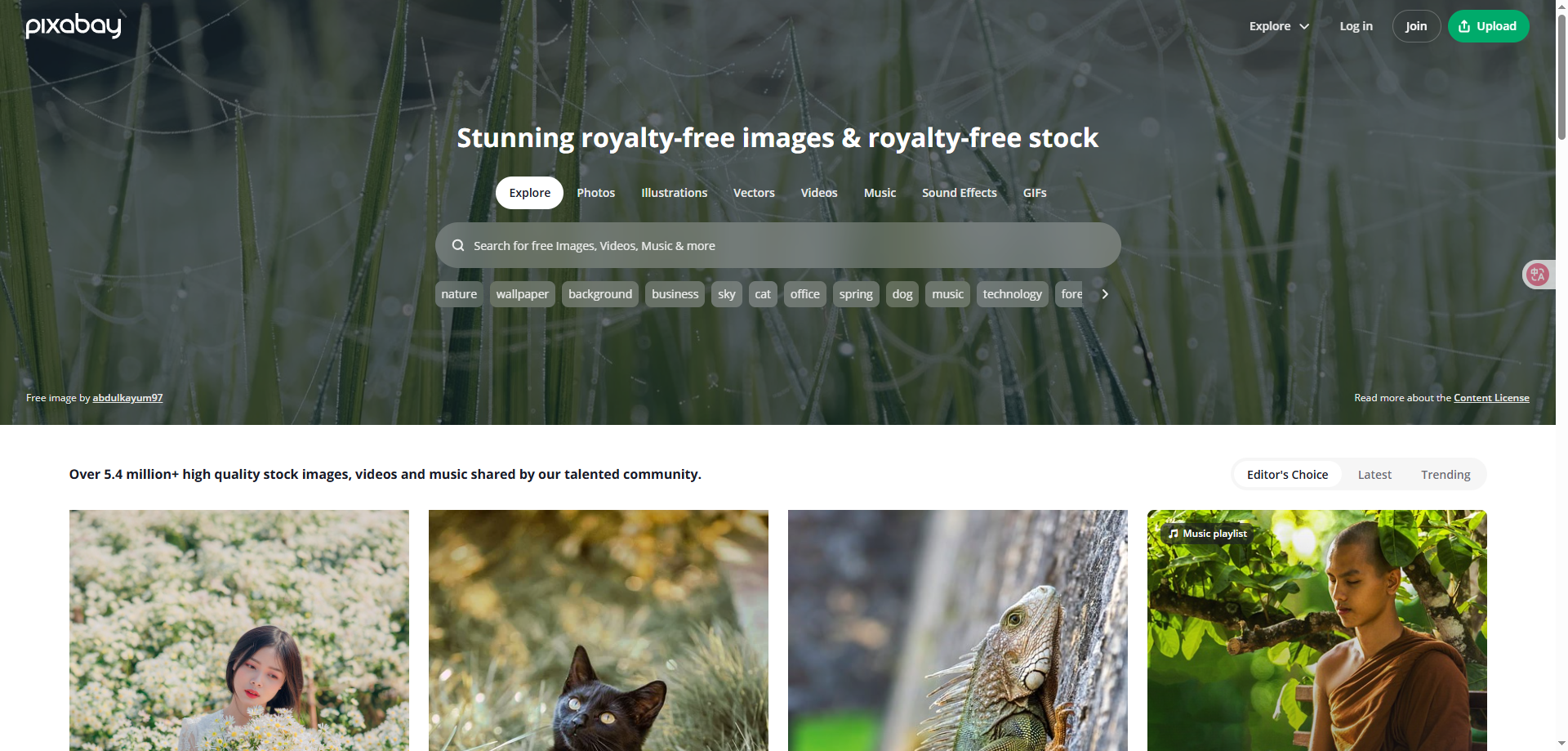Image resolution: width=1568 pixels, height=751 pixels.
Task: Open the Explore dropdown in the header
Action: [x=1279, y=26]
